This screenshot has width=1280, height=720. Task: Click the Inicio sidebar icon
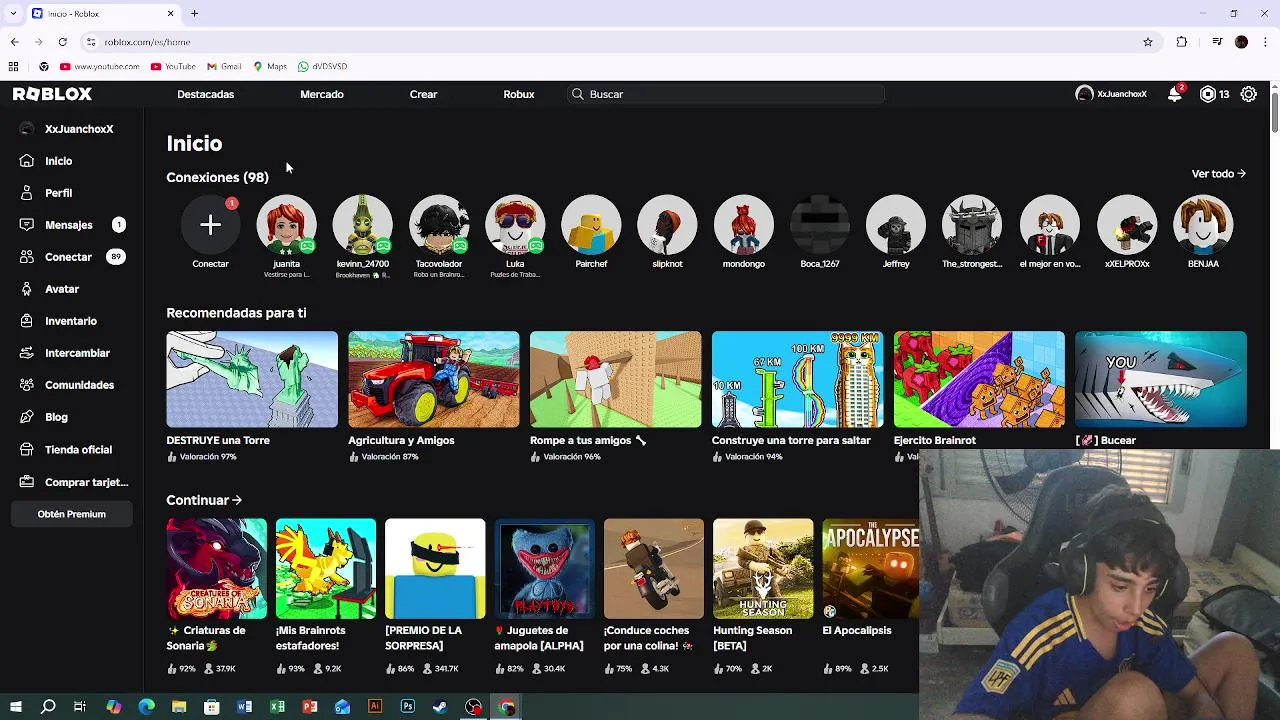(x=27, y=161)
